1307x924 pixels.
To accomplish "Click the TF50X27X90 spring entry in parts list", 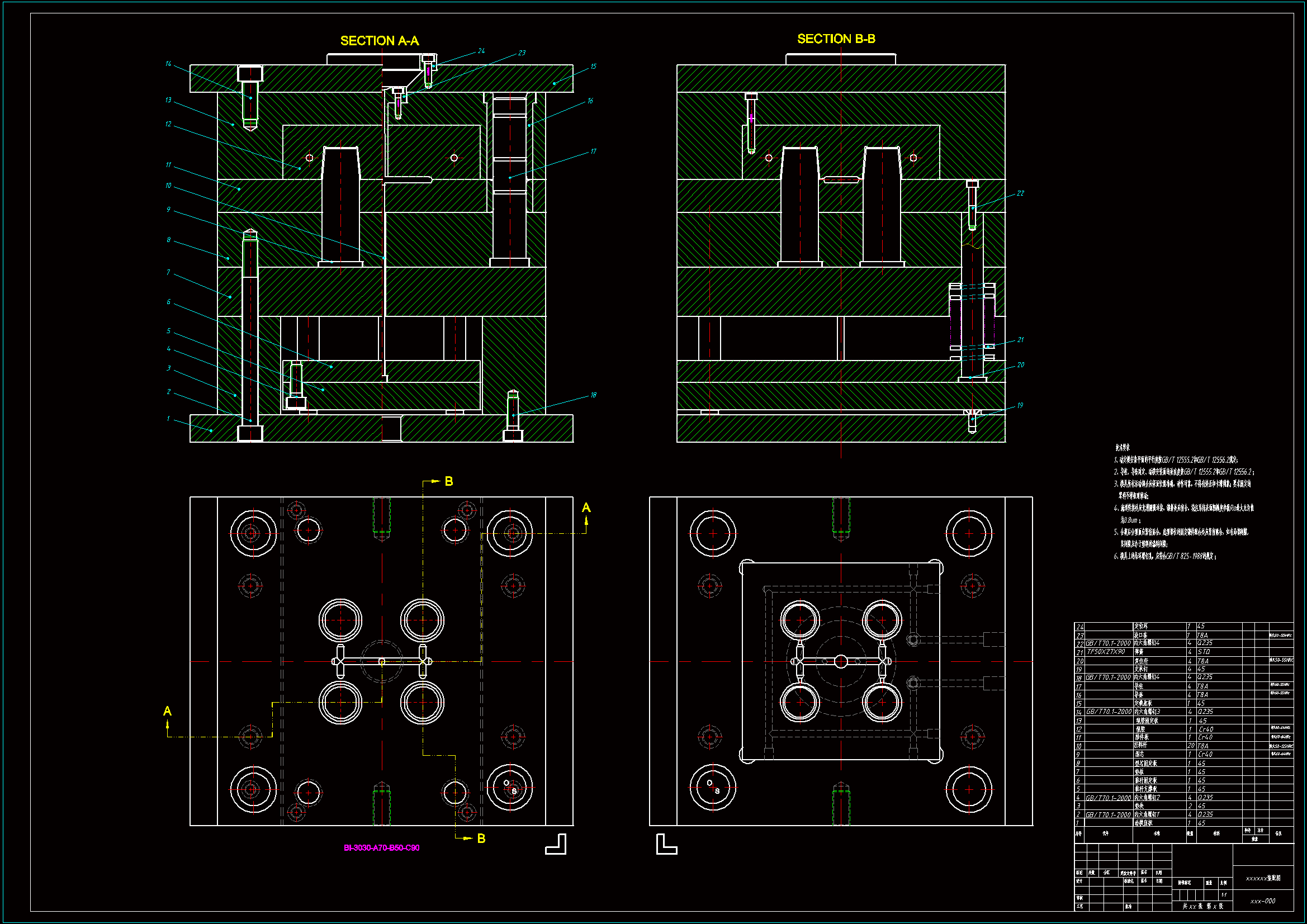I will coord(1106,652).
